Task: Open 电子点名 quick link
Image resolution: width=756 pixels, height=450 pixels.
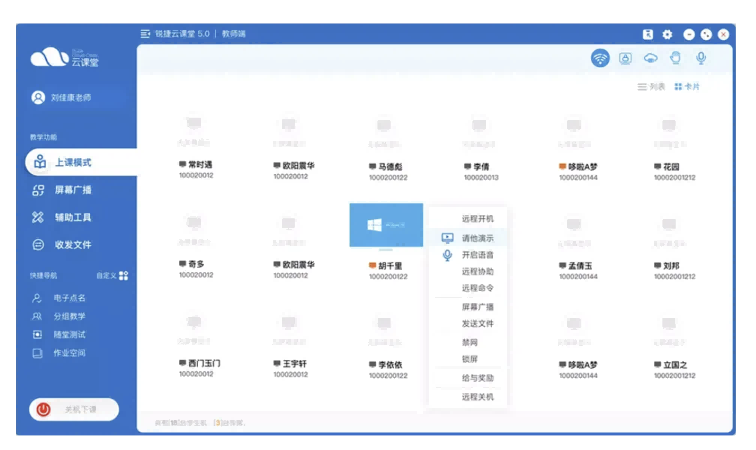Action: (69, 298)
